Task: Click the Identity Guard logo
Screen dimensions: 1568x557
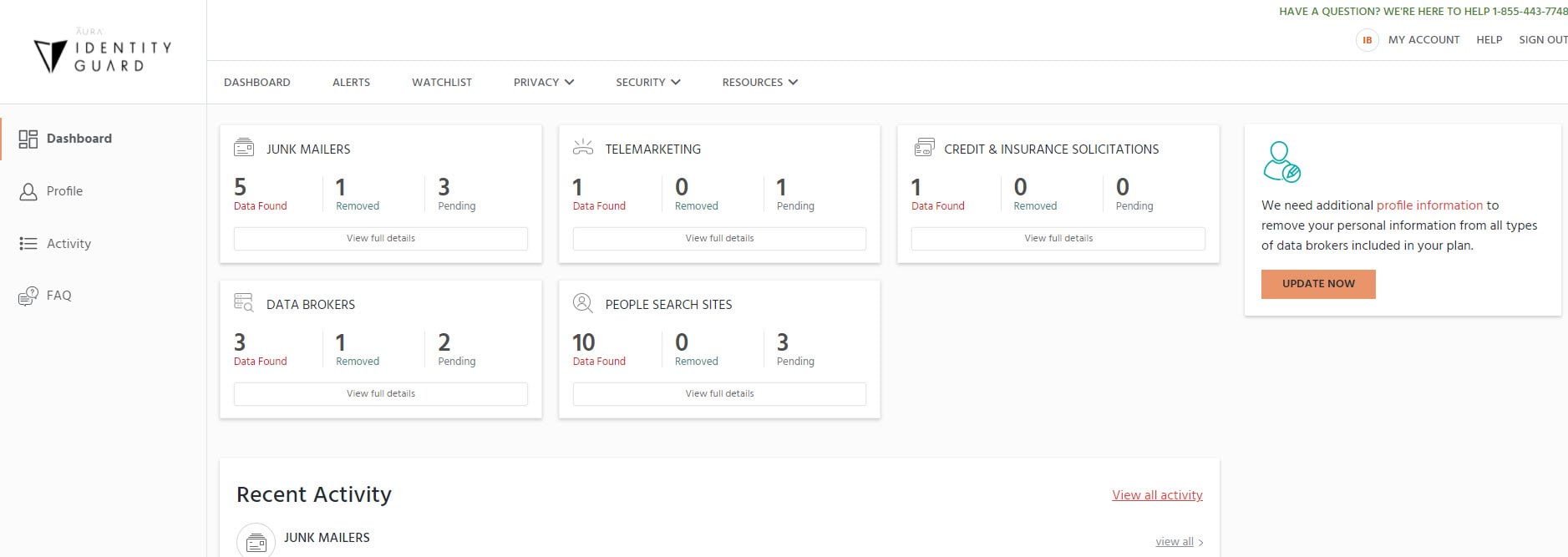Action: coord(103,53)
